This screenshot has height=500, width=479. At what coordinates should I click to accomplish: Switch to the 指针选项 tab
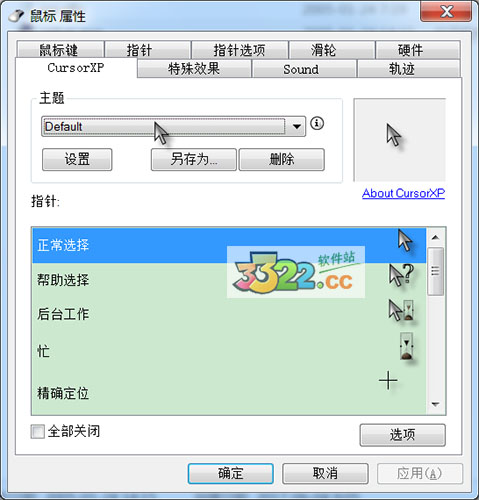[240, 50]
